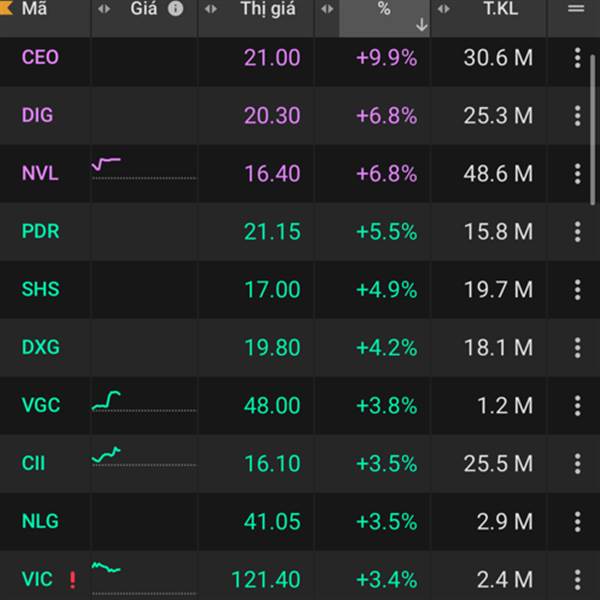The image size is (600, 600).
Task: Select the Thị giá column header
Action: [268, 9]
